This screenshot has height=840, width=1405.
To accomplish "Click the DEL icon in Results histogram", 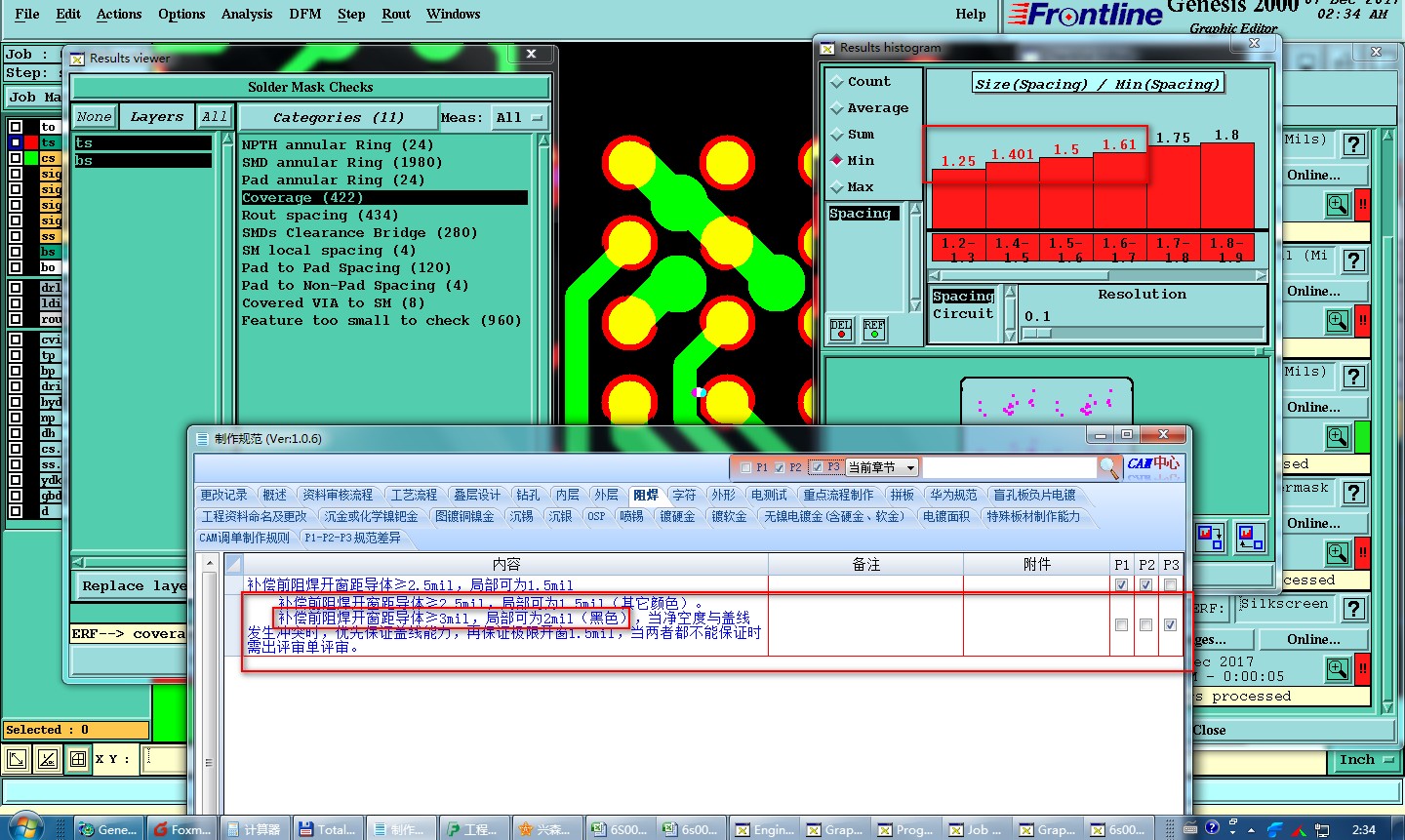I will pyautogui.click(x=841, y=330).
